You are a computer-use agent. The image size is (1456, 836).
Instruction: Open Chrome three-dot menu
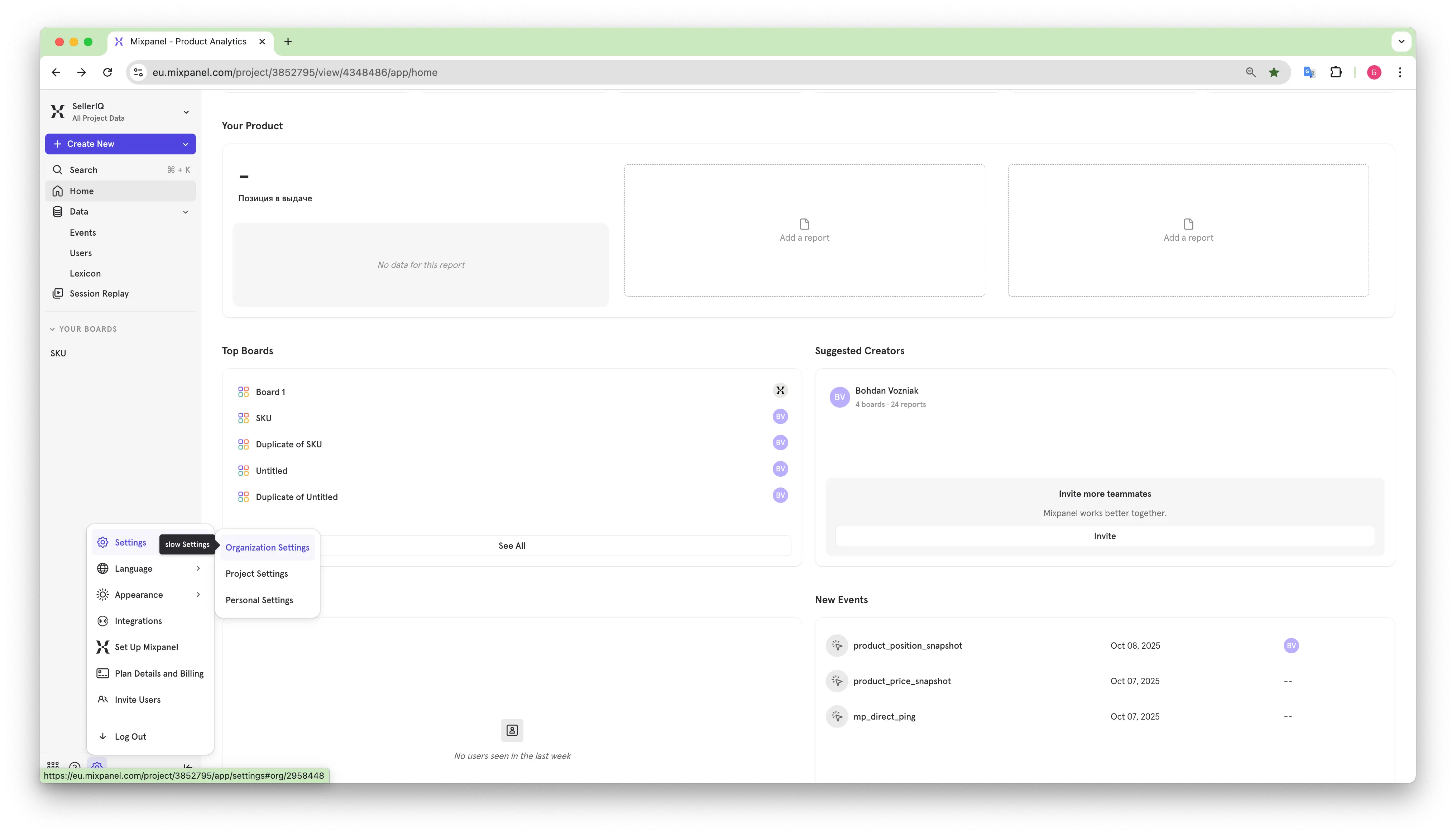click(x=1400, y=72)
